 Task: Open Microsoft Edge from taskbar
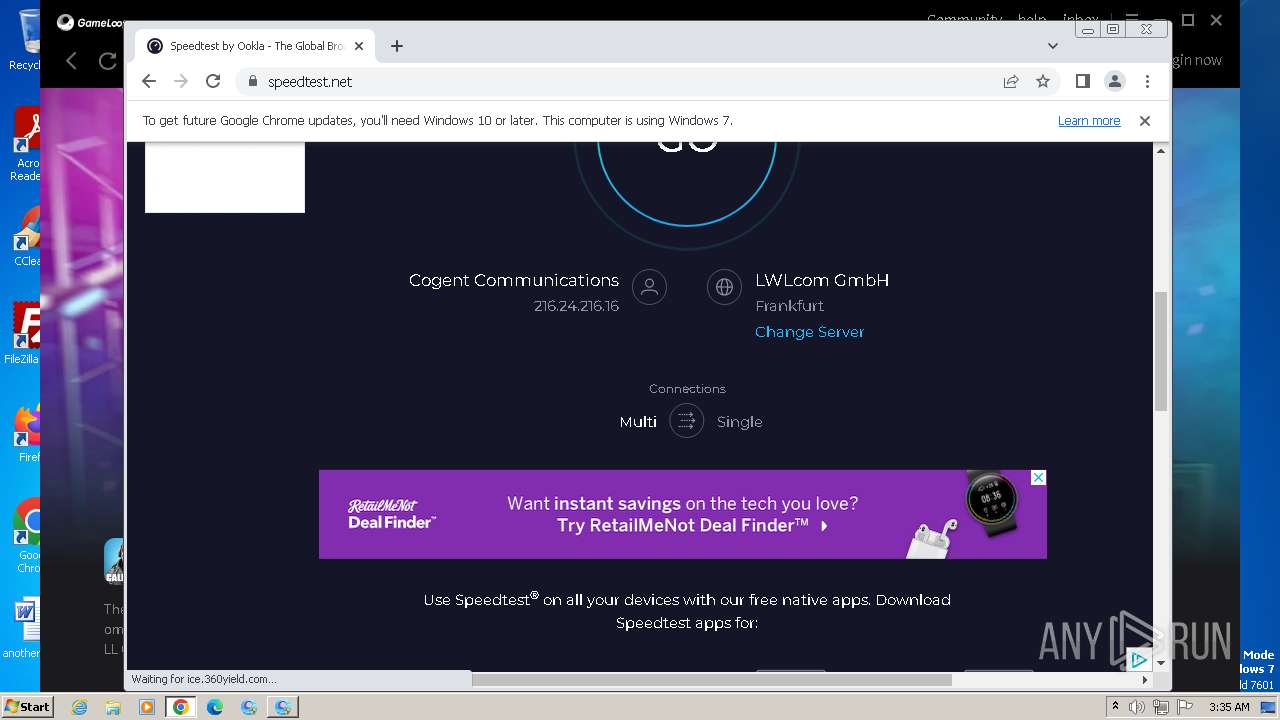click(x=215, y=707)
